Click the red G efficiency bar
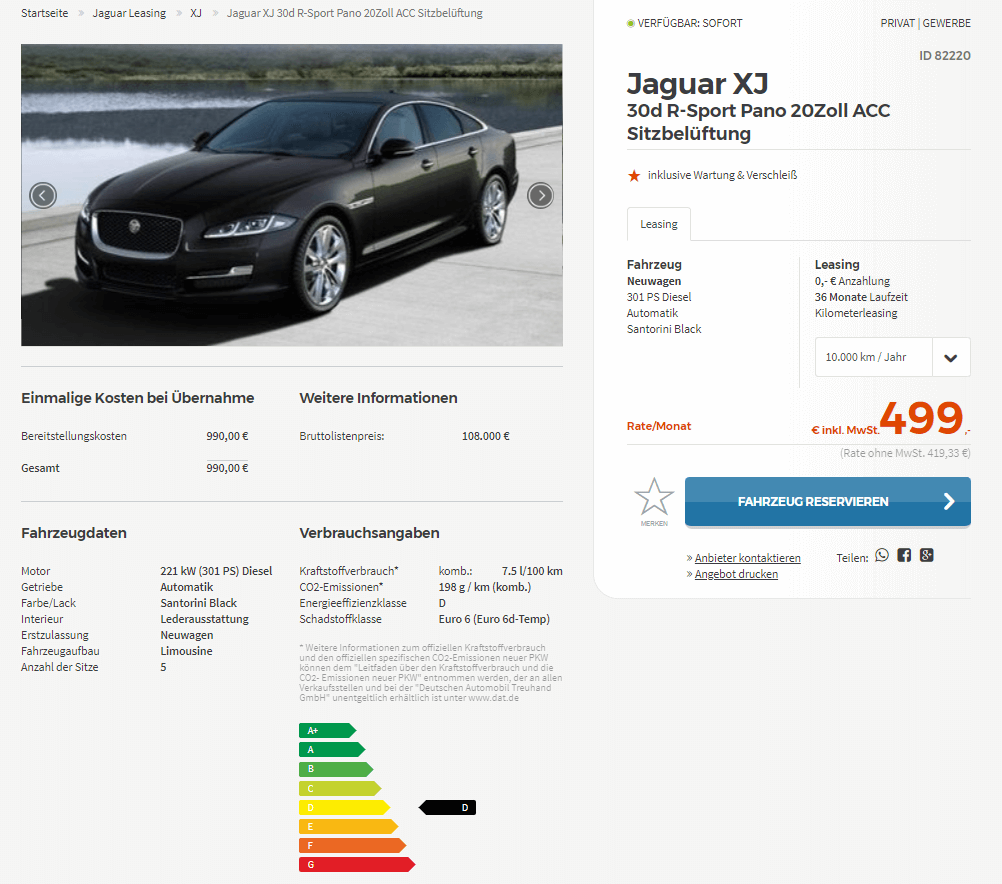The width and height of the screenshot is (1002, 884). click(x=357, y=864)
